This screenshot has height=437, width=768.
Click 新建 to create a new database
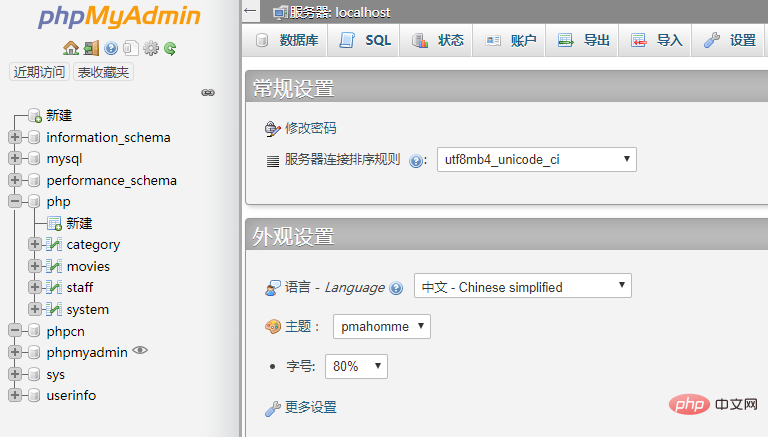[59, 116]
